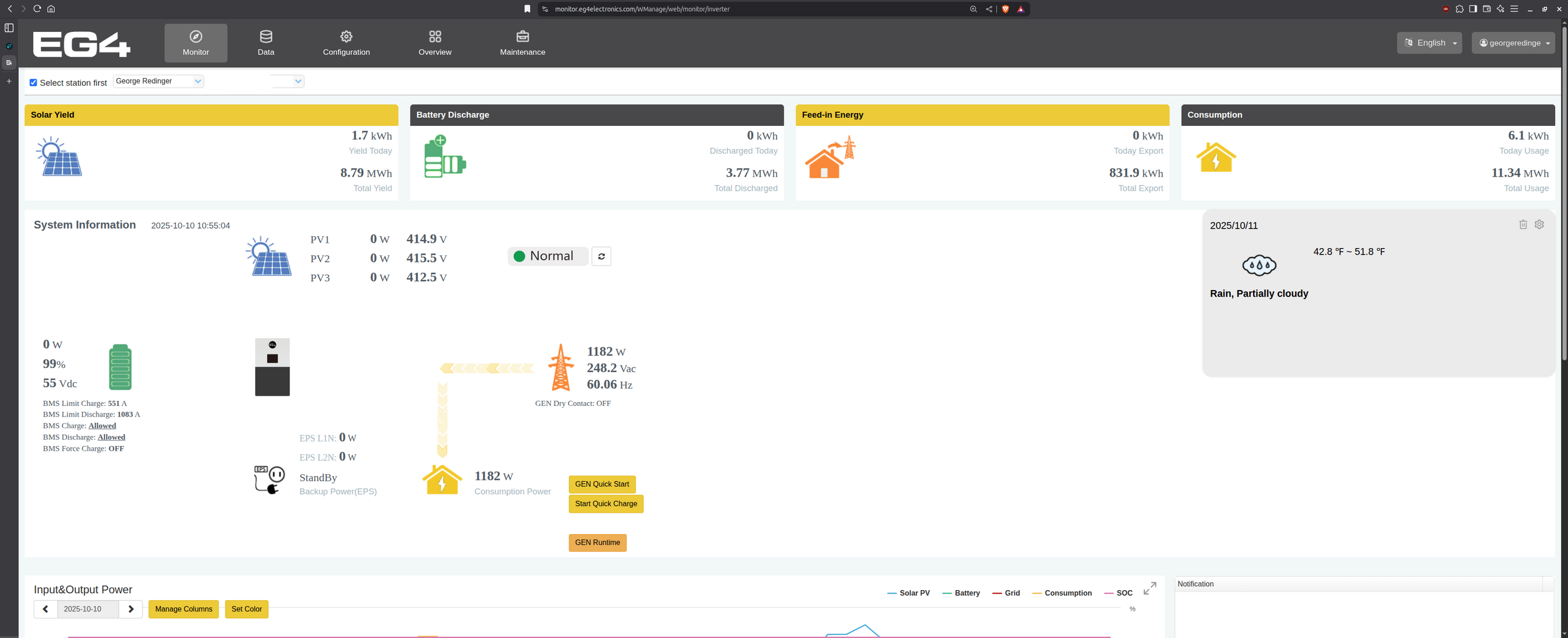Expand the georgeredinge account menu
Viewport: 1568px width, 638px height.
pyautogui.click(x=1512, y=43)
